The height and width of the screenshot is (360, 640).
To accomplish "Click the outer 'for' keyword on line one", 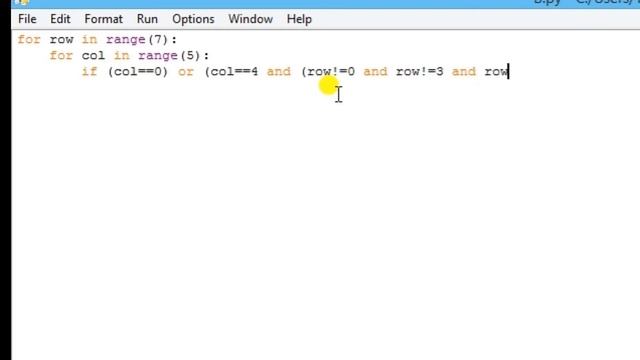I will pos(29,40).
